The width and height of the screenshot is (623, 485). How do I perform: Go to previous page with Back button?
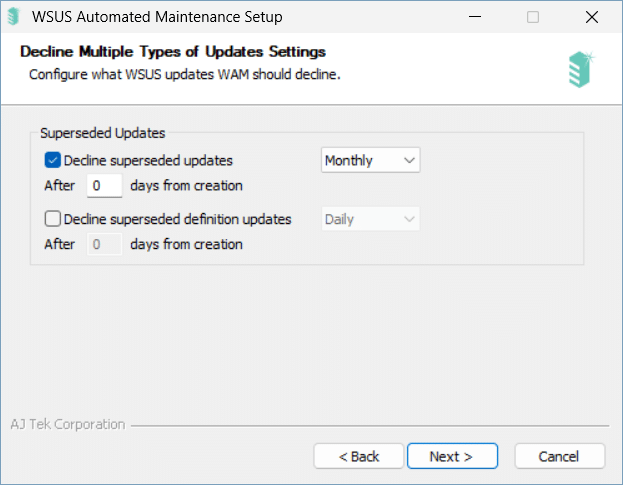[x=359, y=456]
